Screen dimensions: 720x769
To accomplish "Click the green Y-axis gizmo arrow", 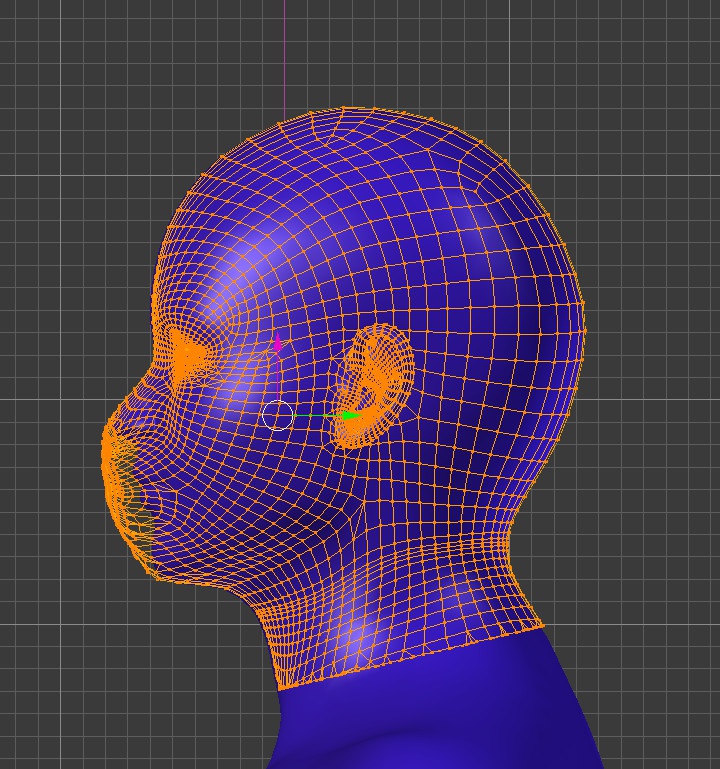I will click(352, 416).
